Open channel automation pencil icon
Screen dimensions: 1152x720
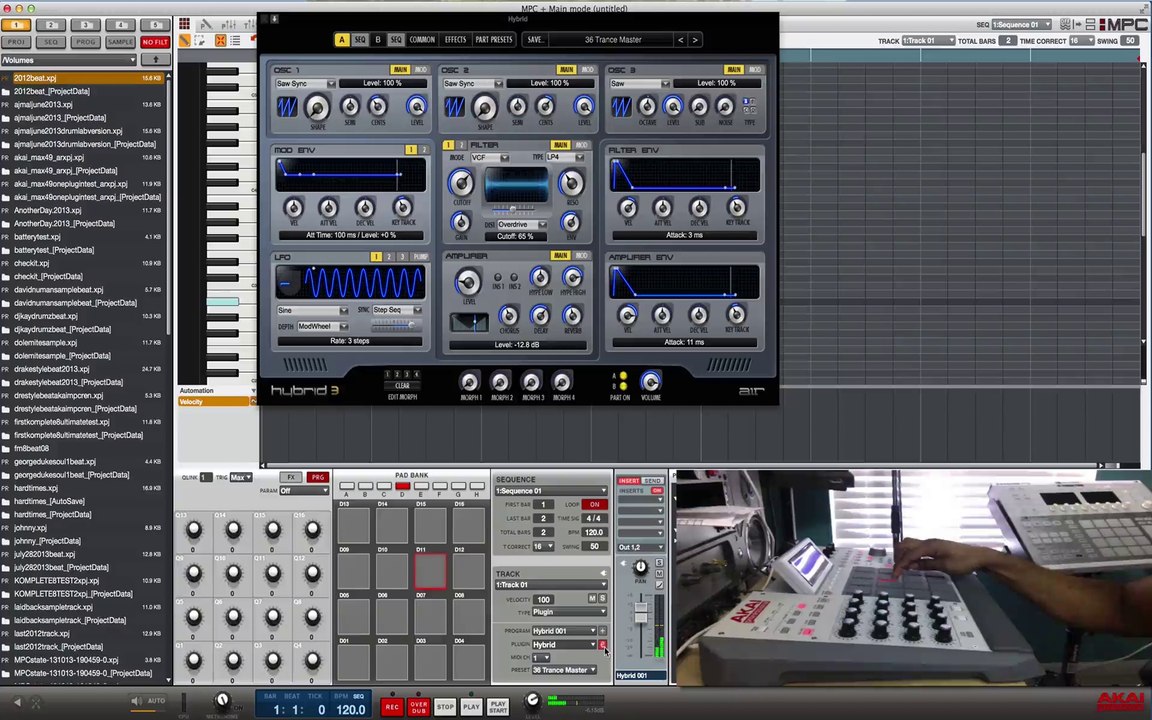click(x=659, y=585)
